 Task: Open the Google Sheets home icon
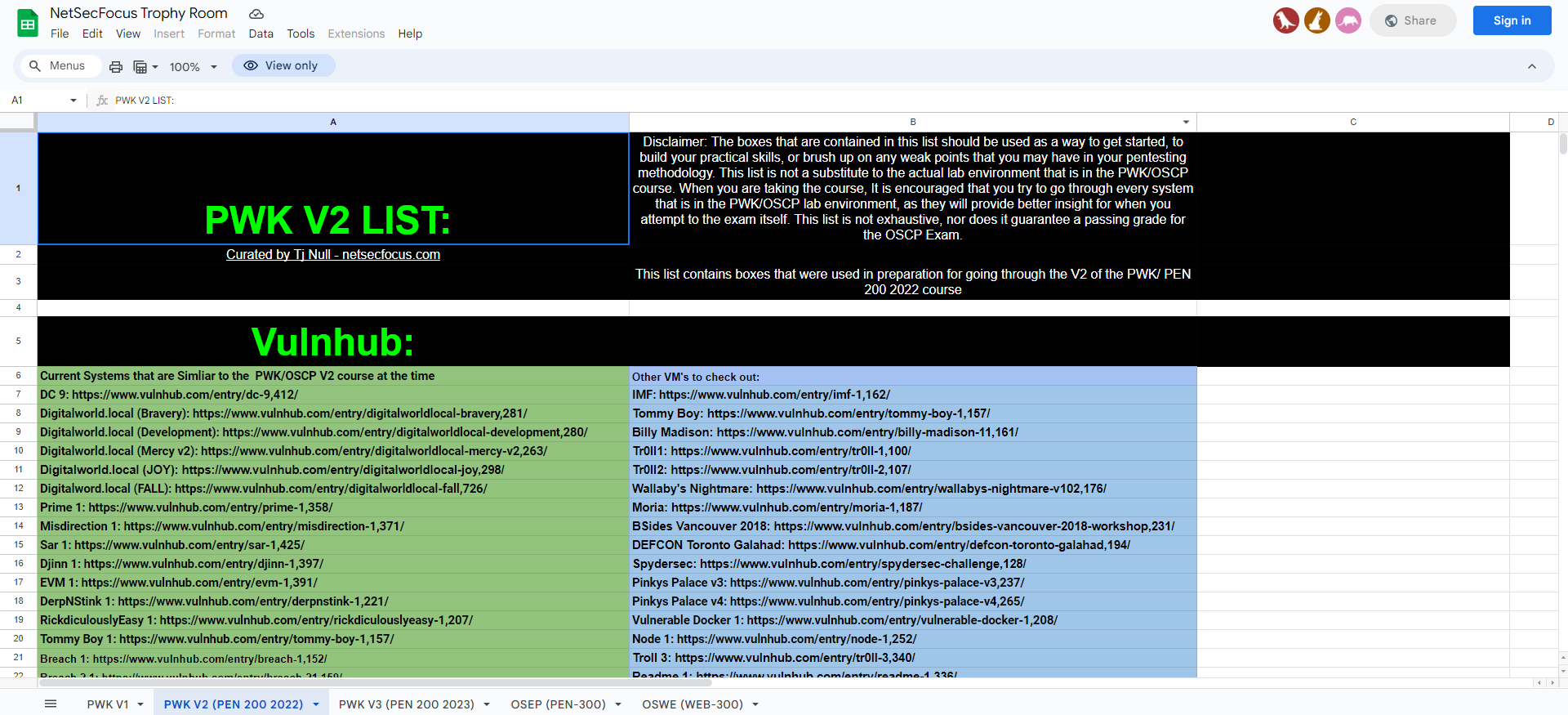28,24
